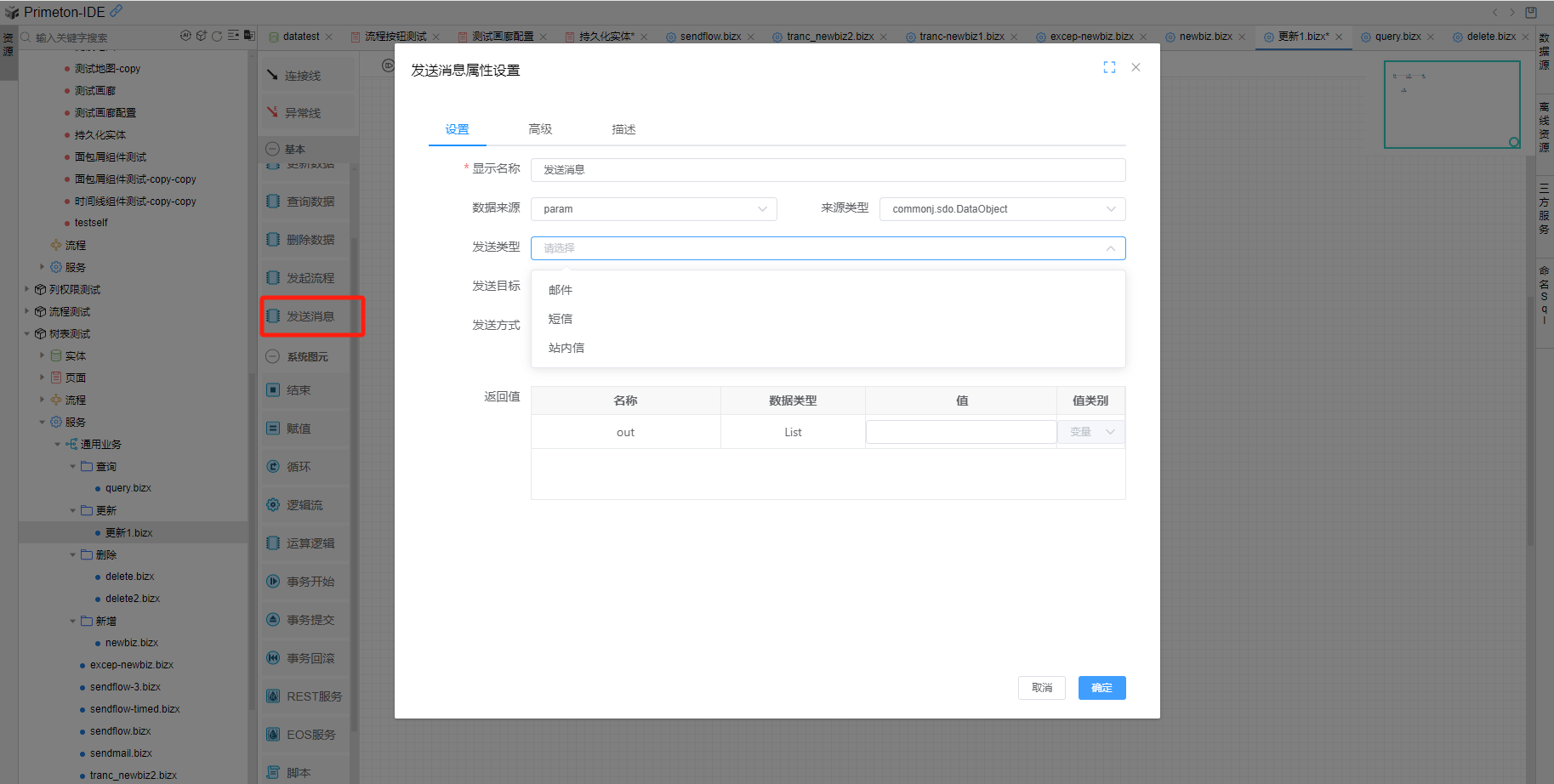Image resolution: width=1554 pixels, height=784 pixels.
Task: Open the 来源类型 dropdown
Action: (x=1002, y=209)
